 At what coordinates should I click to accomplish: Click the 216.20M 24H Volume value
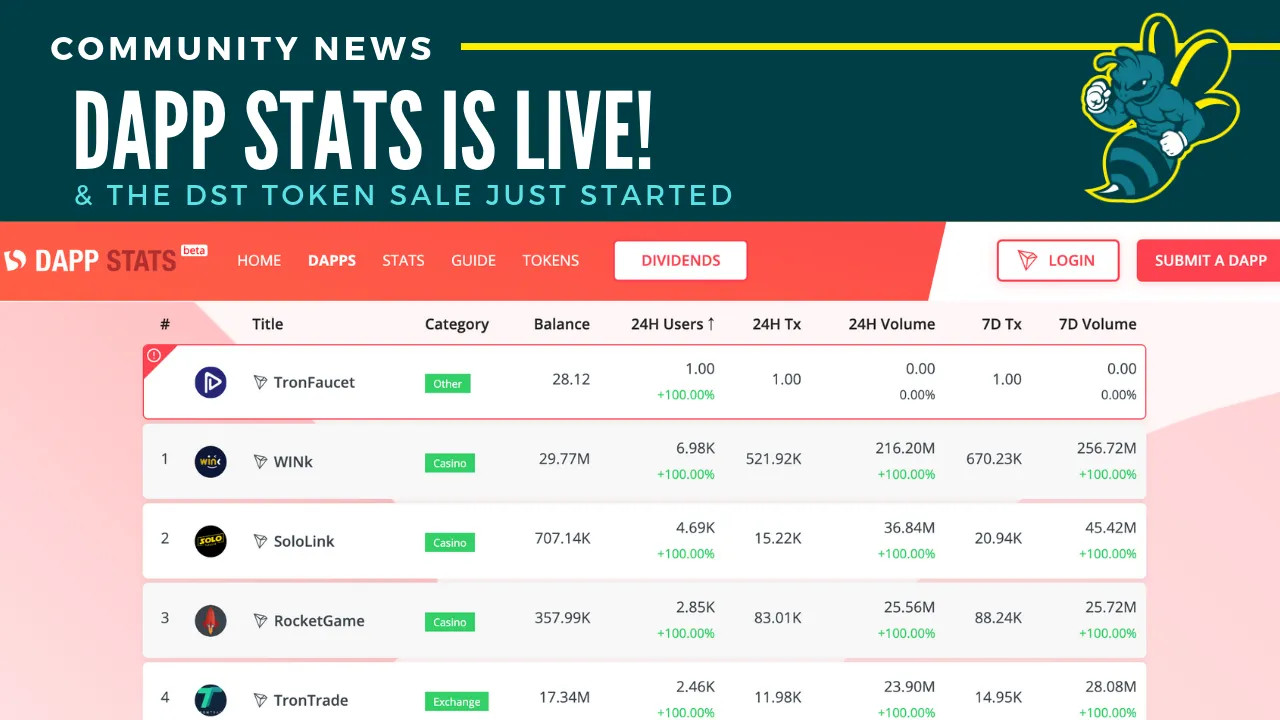point(905,448)
